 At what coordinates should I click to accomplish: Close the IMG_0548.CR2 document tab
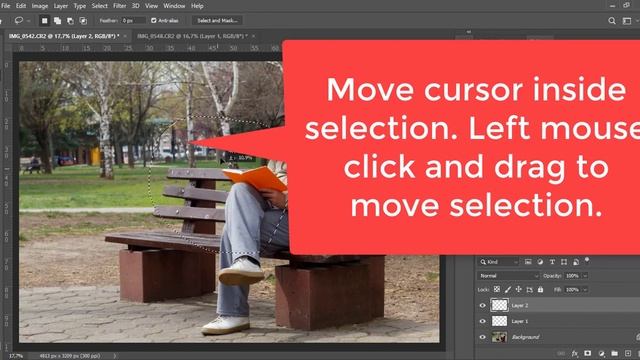click(x=253, y=36)
